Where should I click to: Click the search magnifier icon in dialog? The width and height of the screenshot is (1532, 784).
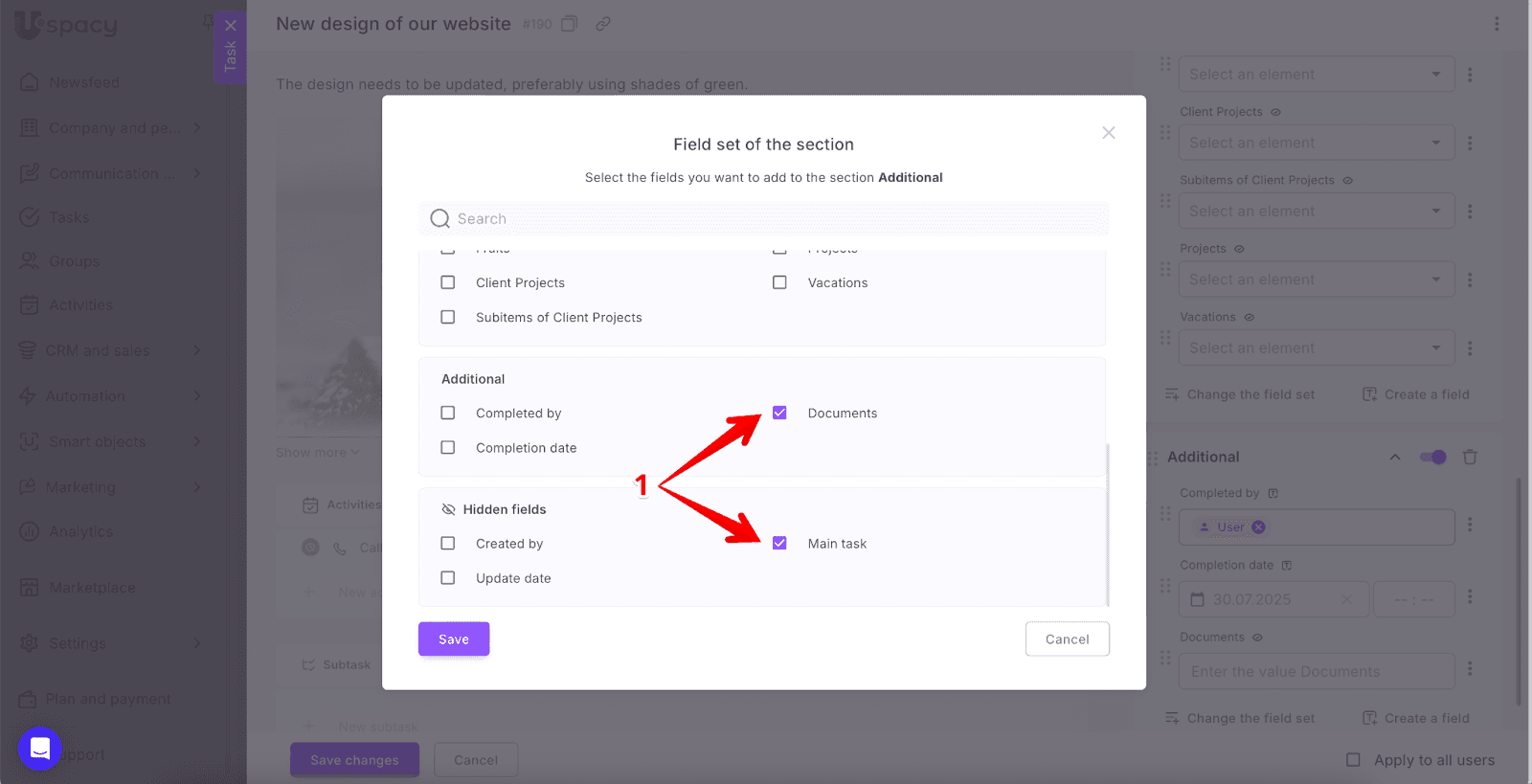tap(439, 219)
